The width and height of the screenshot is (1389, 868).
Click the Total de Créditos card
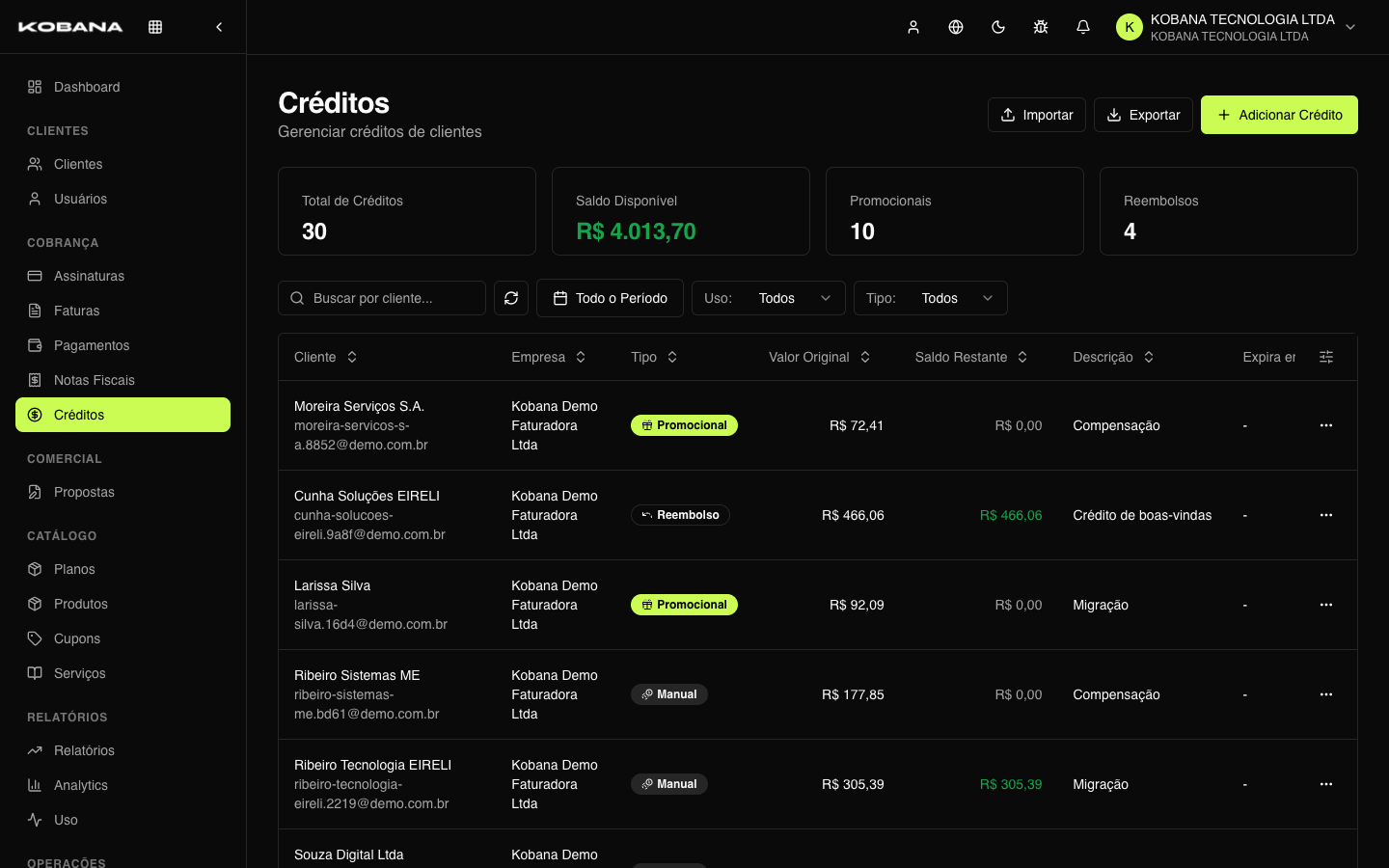(407, 211)
